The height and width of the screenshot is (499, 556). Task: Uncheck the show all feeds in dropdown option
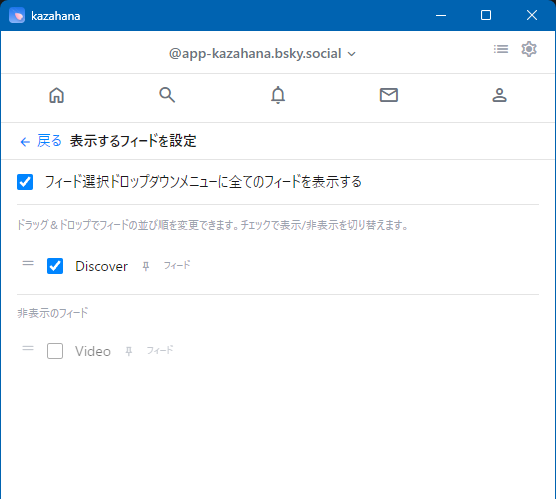[x=25, y=182]
